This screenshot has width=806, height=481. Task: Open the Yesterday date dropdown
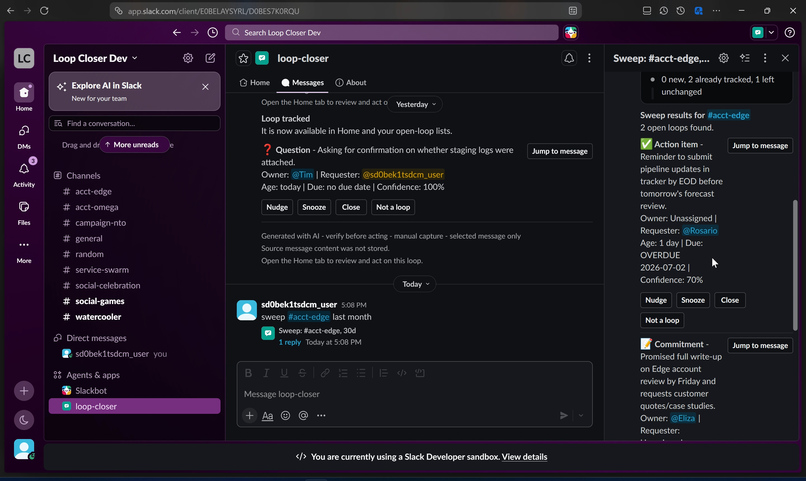tap(415, 104)
